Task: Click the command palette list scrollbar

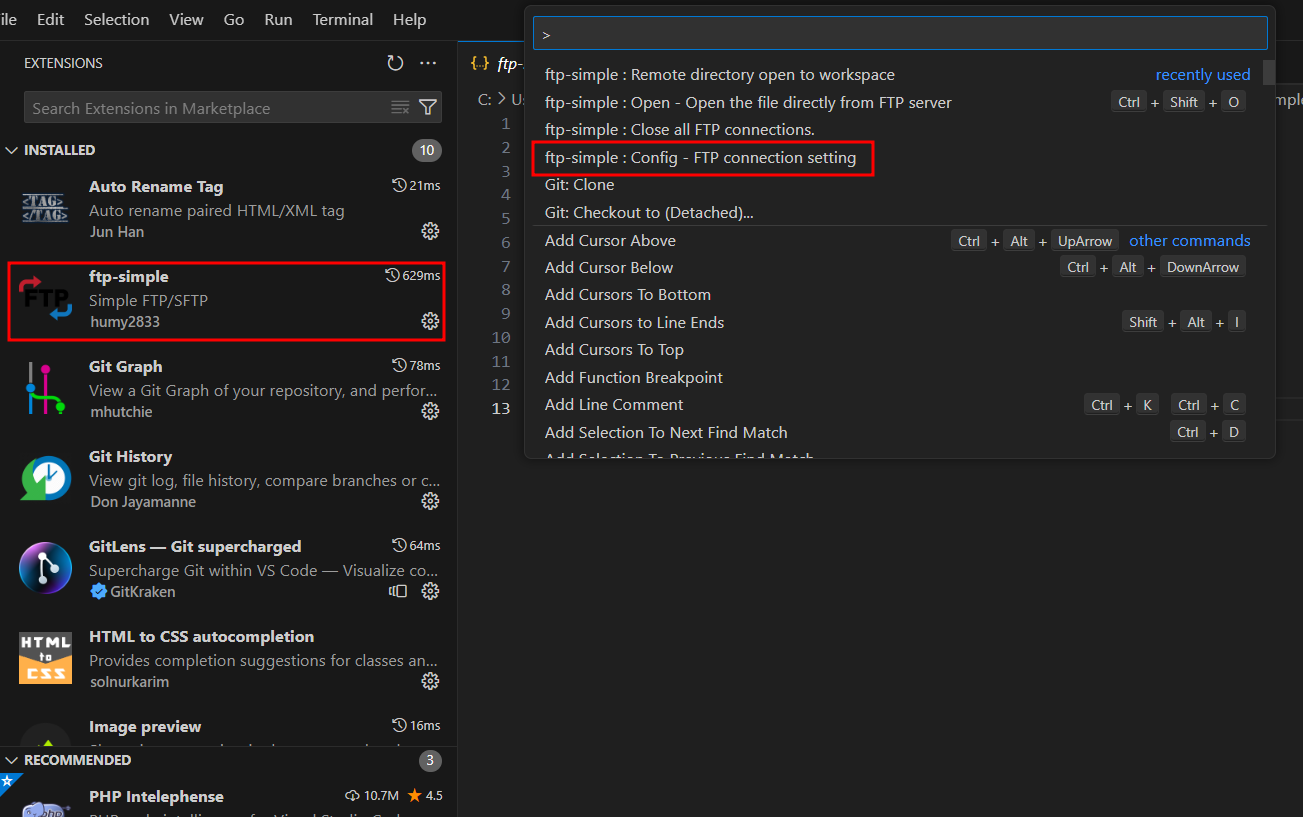Action: [x=1269, y=73]
